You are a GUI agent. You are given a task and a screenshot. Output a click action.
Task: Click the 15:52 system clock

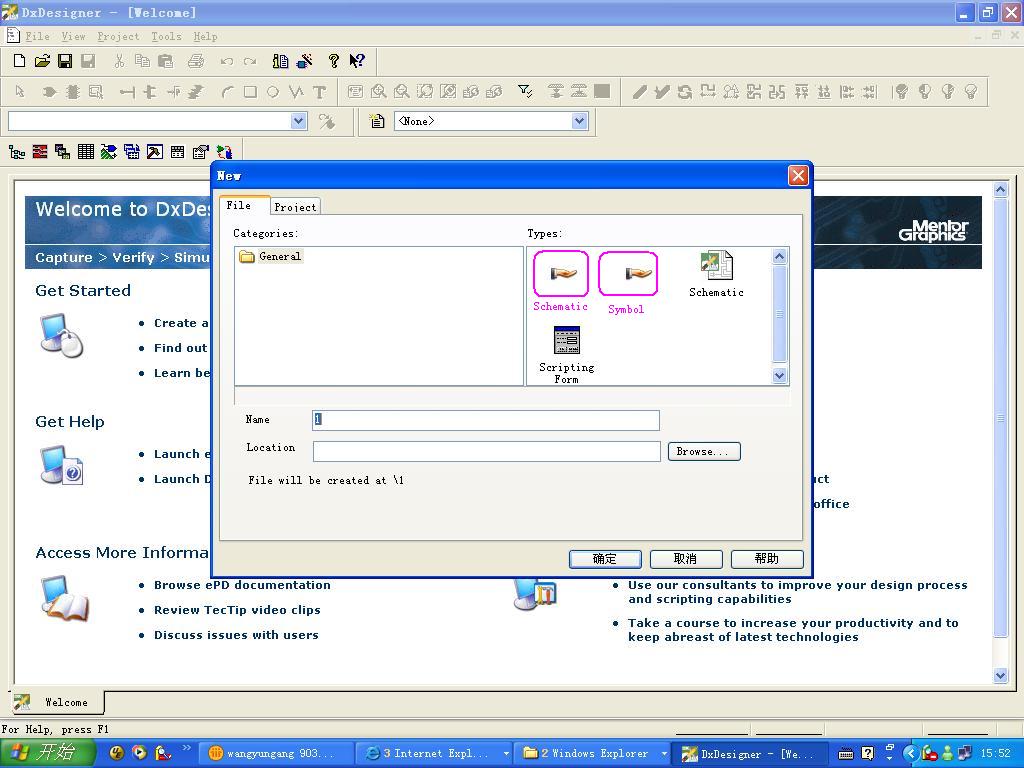(x=995, y=754)
